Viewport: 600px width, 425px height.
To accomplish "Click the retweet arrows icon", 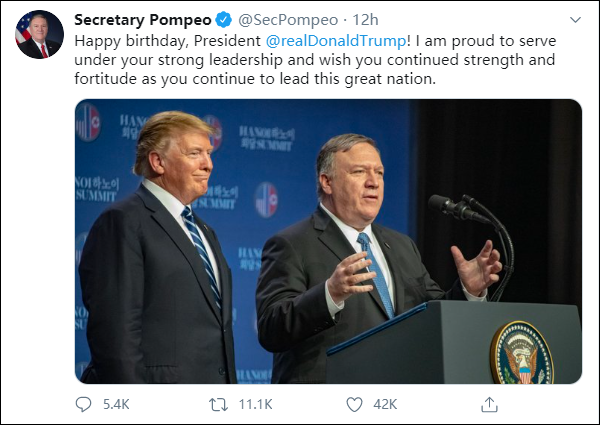I will pos(214,404).
